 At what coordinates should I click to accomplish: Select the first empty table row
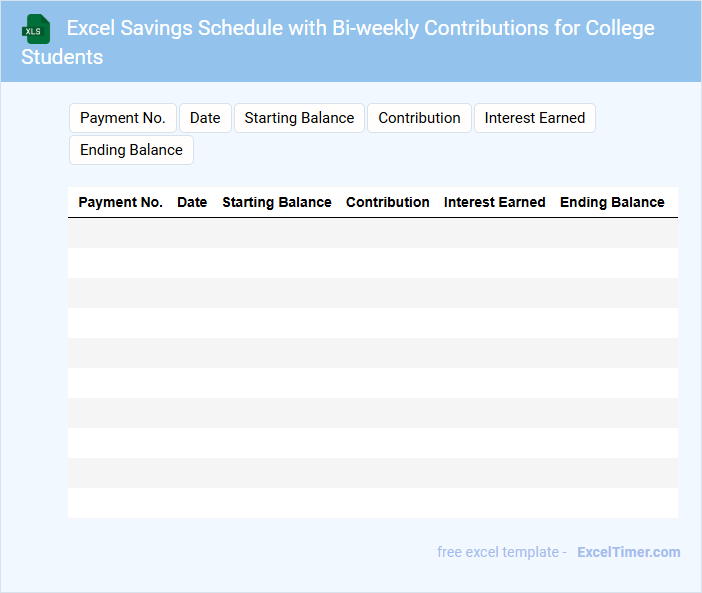[x=372, y=233]
